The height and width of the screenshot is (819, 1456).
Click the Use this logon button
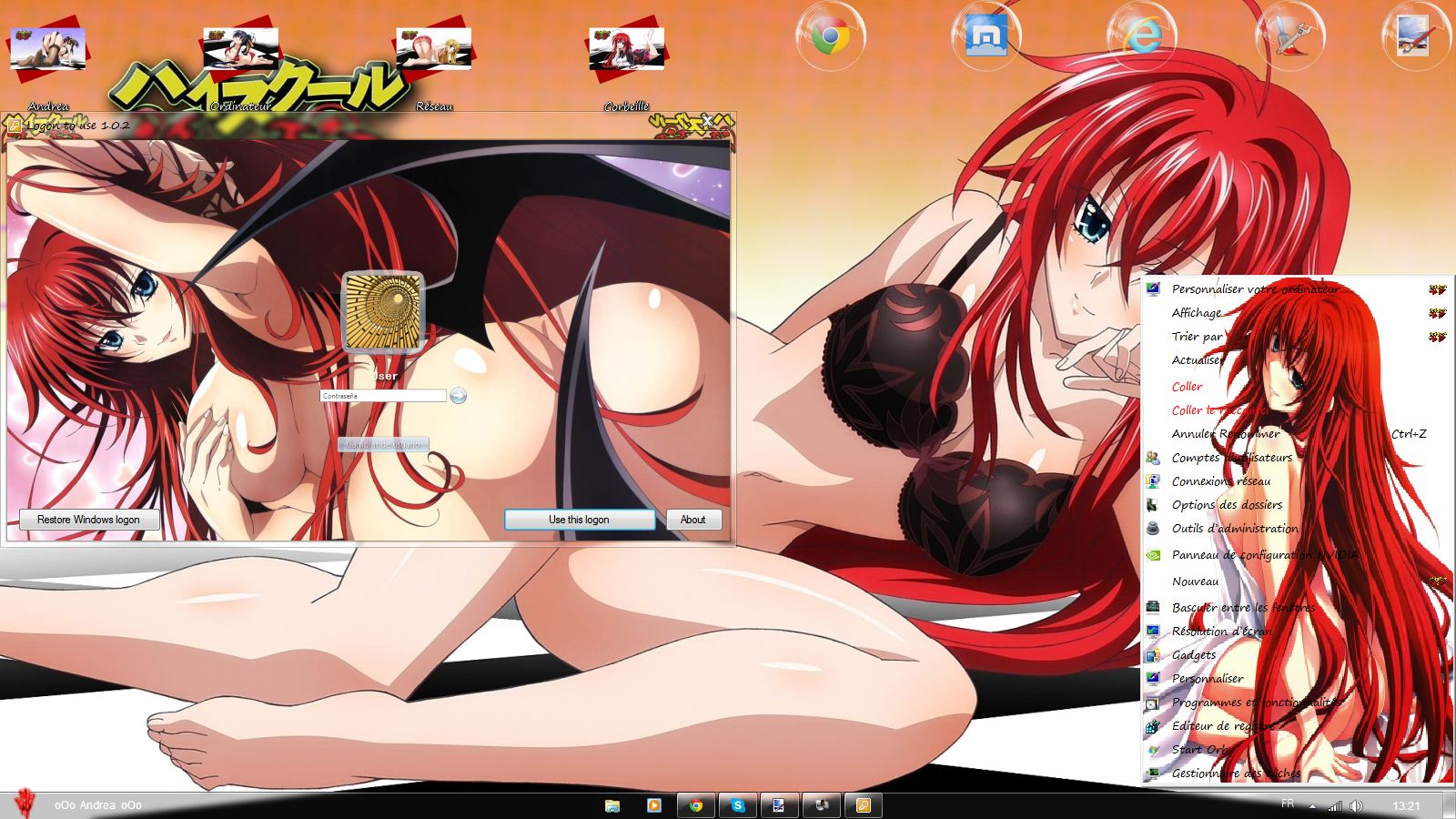click(579, 520)
